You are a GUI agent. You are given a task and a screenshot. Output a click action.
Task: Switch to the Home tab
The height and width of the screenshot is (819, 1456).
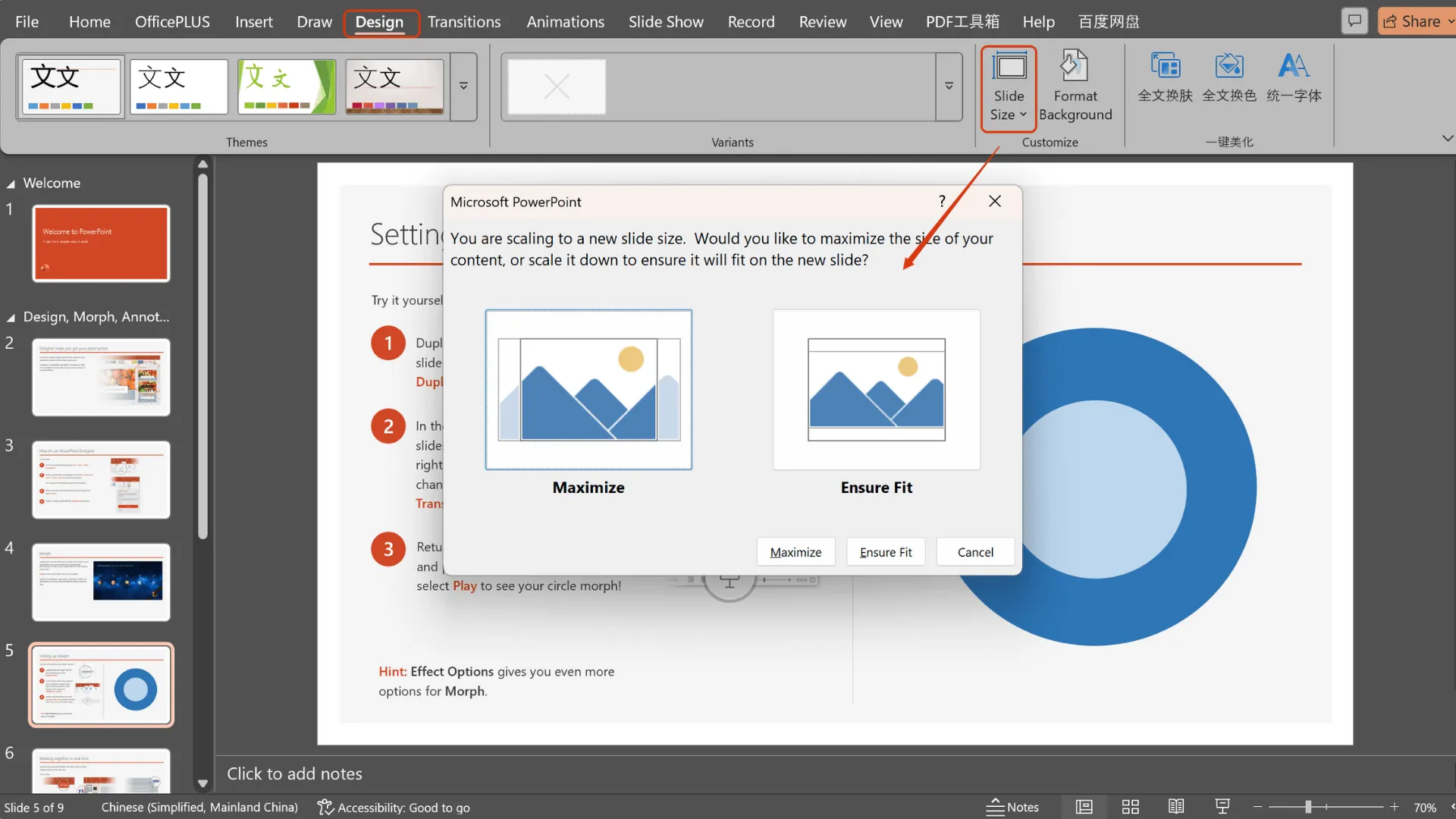pos(89,22)
